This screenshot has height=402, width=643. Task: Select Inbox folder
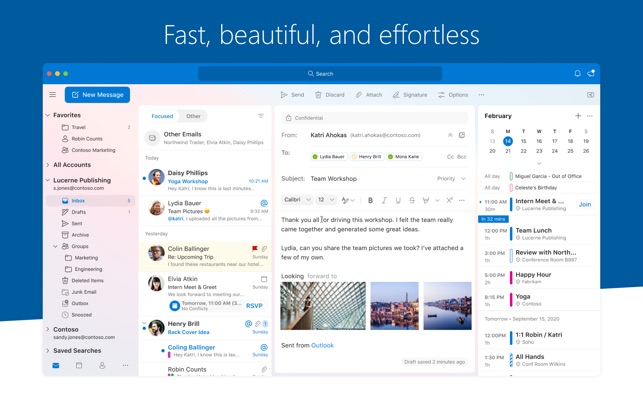point(91,201)
